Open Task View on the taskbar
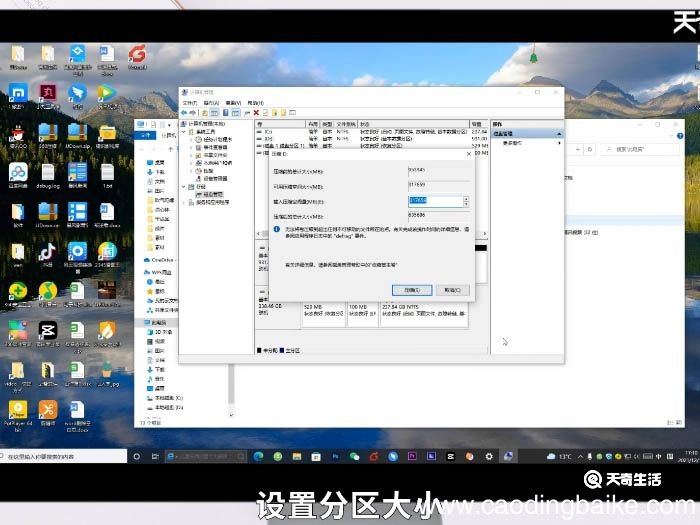 155,456
